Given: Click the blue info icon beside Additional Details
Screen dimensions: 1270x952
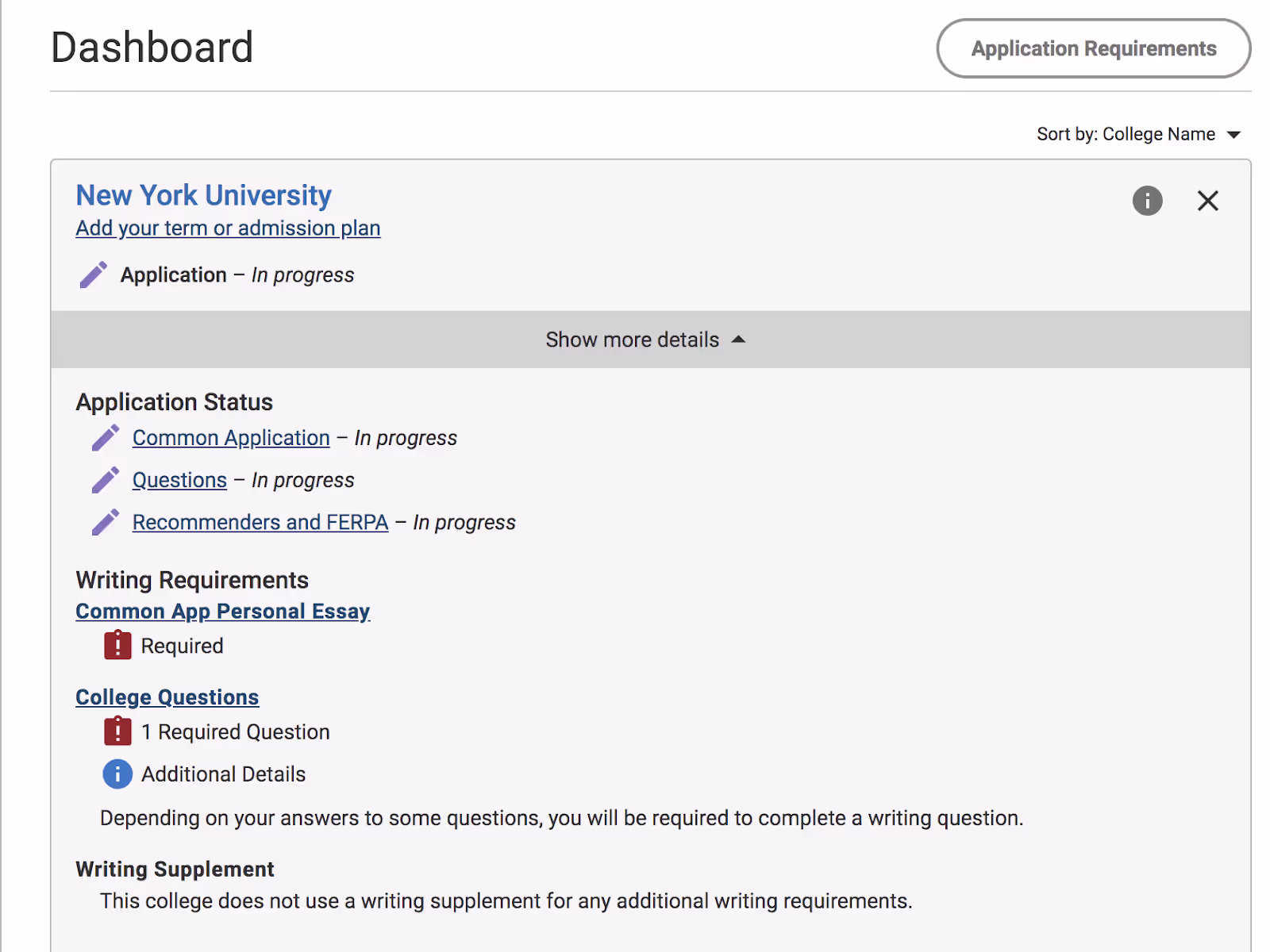Looking at the screenshot, I should coord(117,773).
